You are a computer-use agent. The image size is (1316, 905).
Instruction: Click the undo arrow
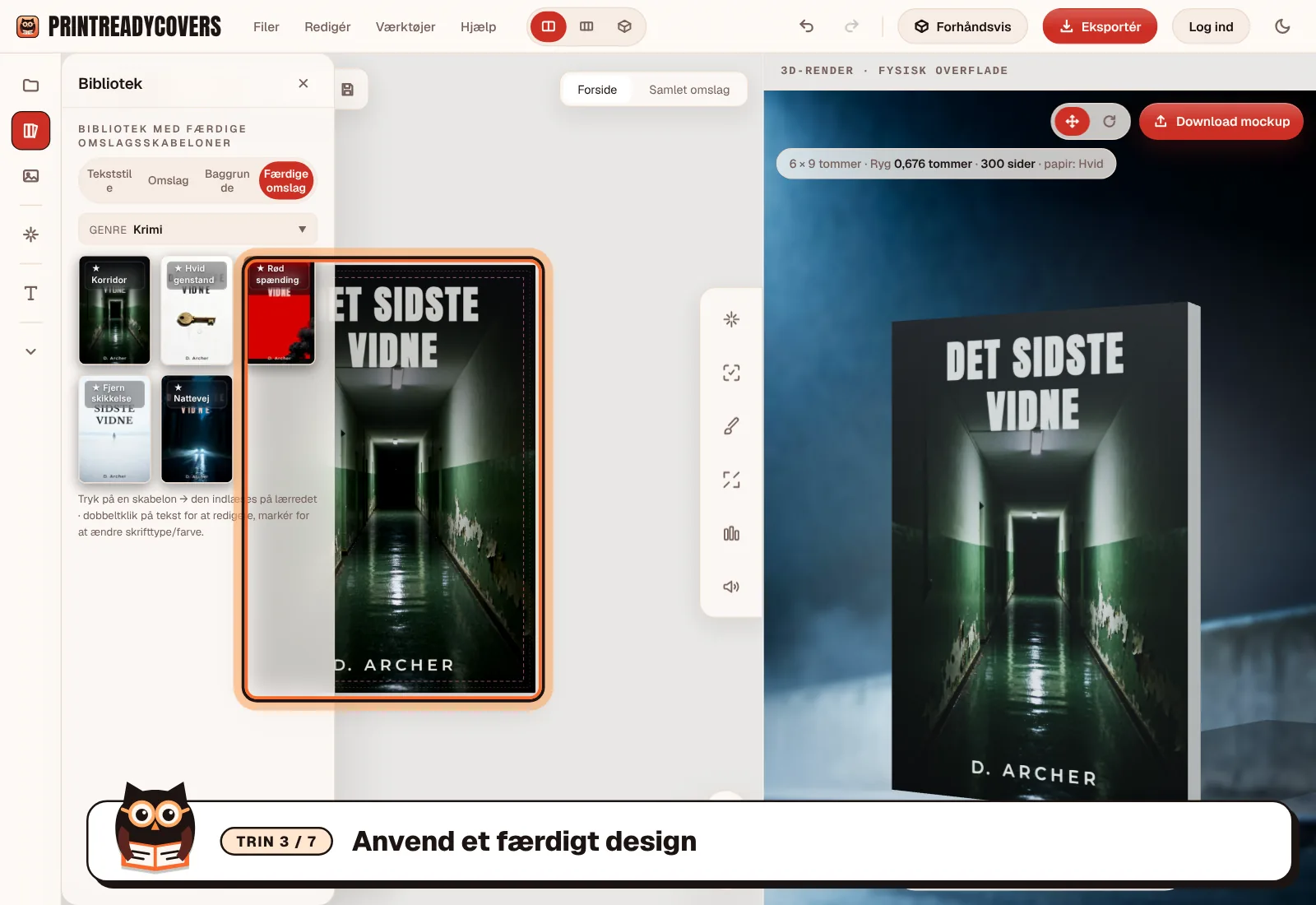click(x=807, y=26)
